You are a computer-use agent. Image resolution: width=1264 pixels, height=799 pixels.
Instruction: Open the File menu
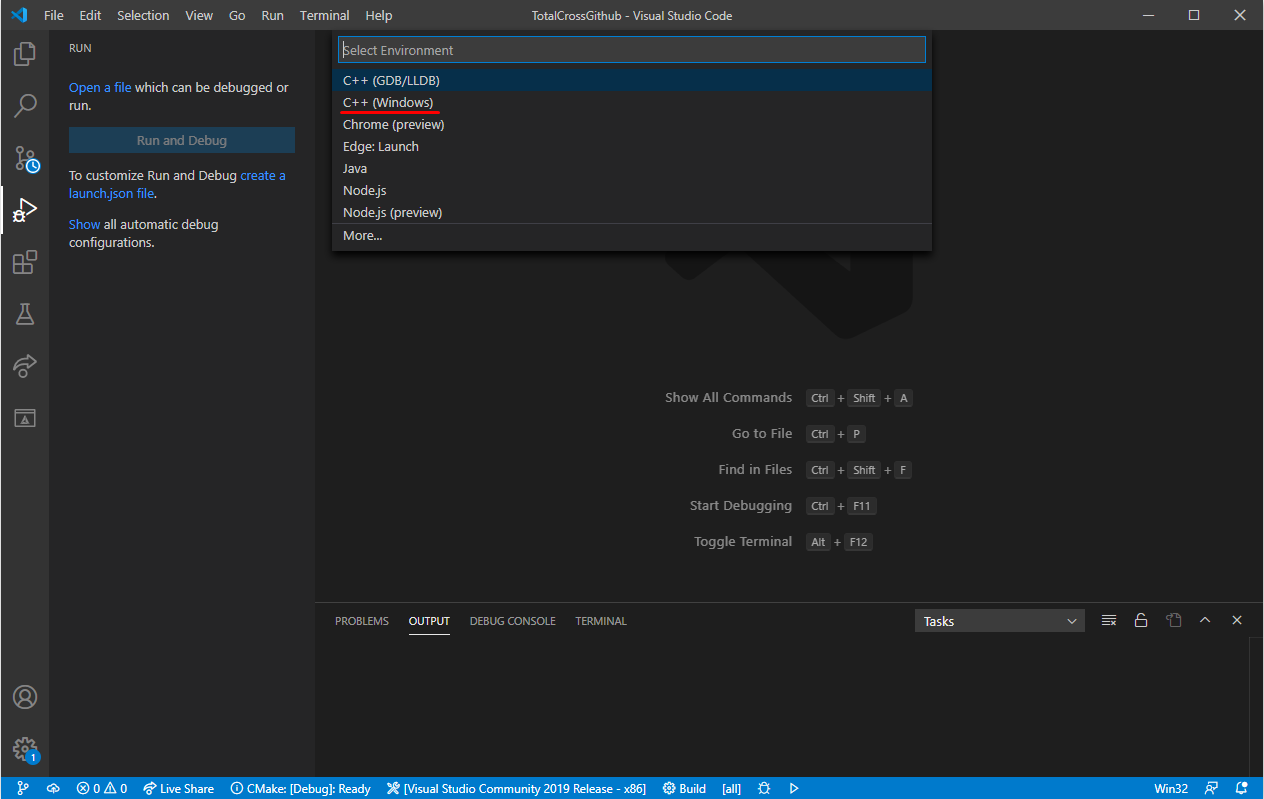tap(54, 15)
